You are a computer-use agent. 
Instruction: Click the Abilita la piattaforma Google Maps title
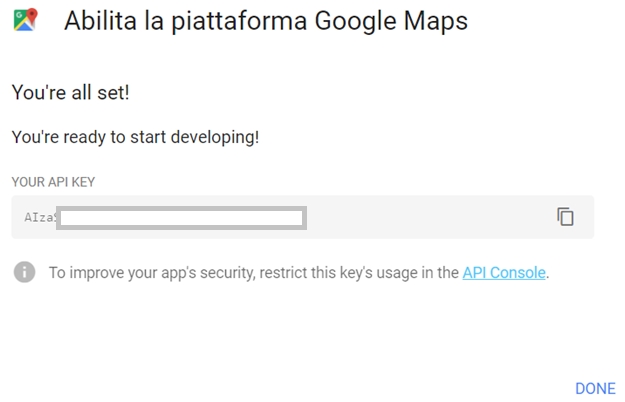click(265, 20)
